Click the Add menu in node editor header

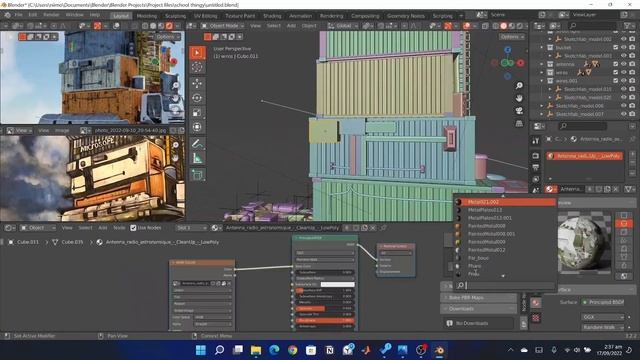pyautogui.click(x=102, y=228)
